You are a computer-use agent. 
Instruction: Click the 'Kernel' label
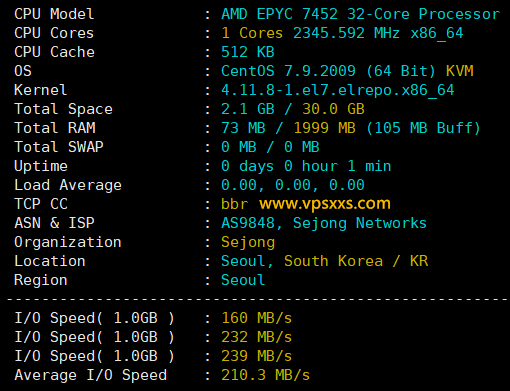coord(41,90)
